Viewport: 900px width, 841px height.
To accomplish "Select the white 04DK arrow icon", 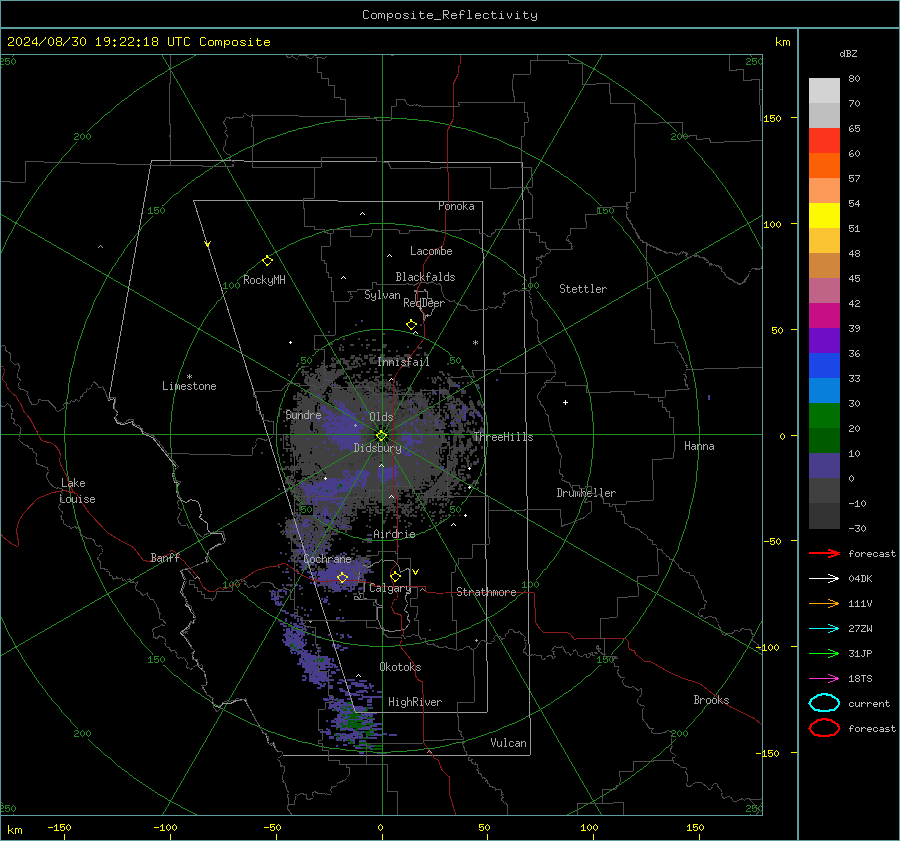I will pyautogui.click(x=824, y=578).
